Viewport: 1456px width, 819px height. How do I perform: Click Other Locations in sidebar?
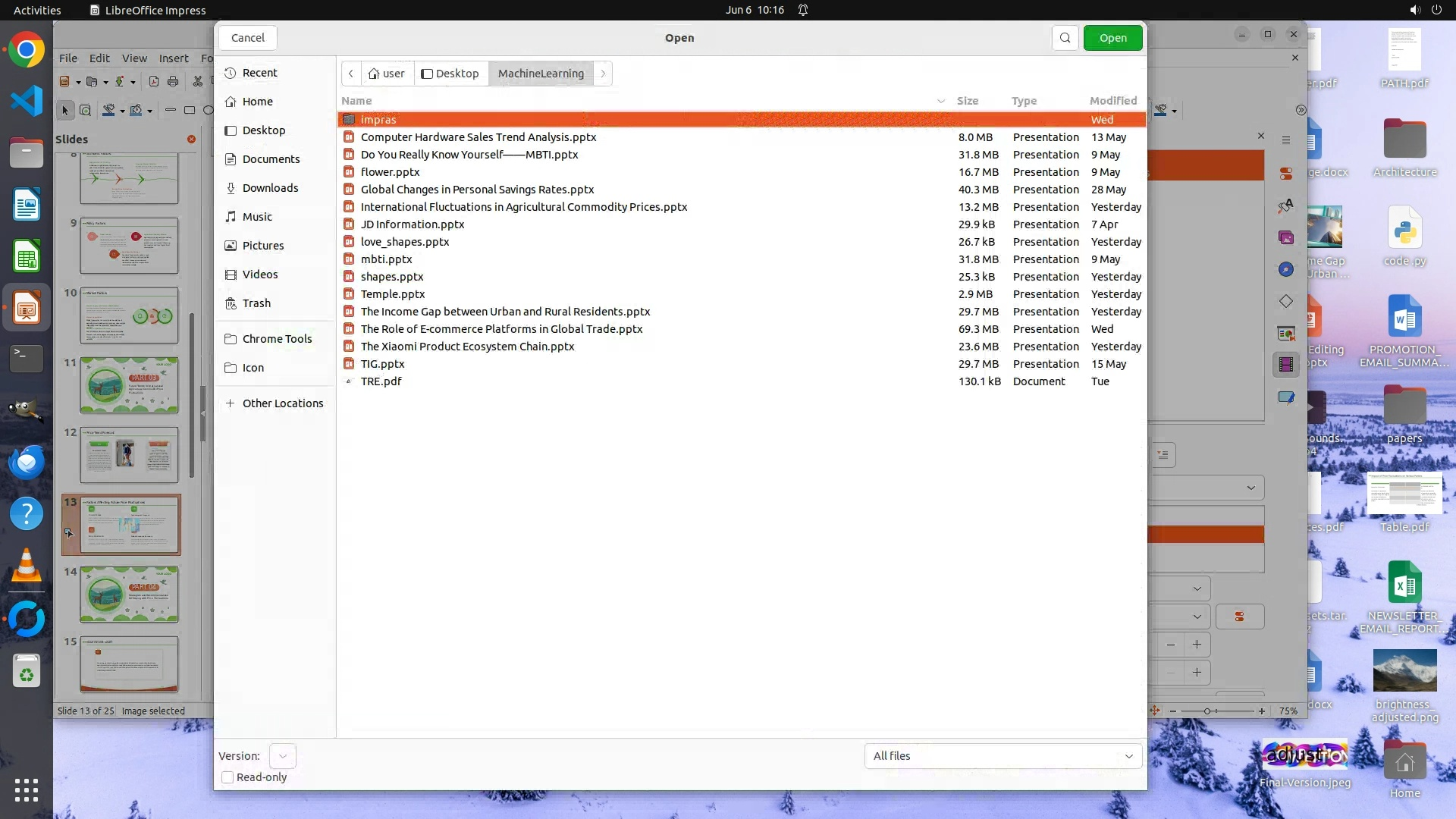282,403
